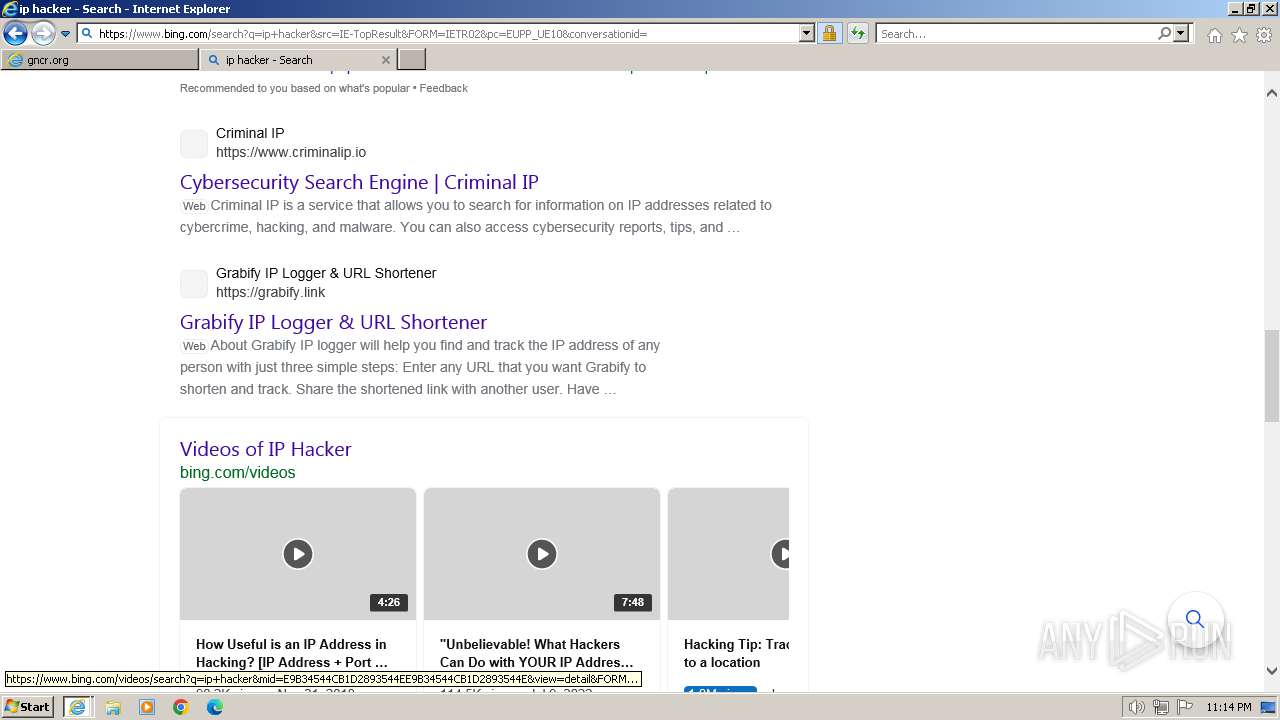1280x720 pixels.
Task: Click the page scrollbar down arrow
Action: click(x=1272, y=671)
